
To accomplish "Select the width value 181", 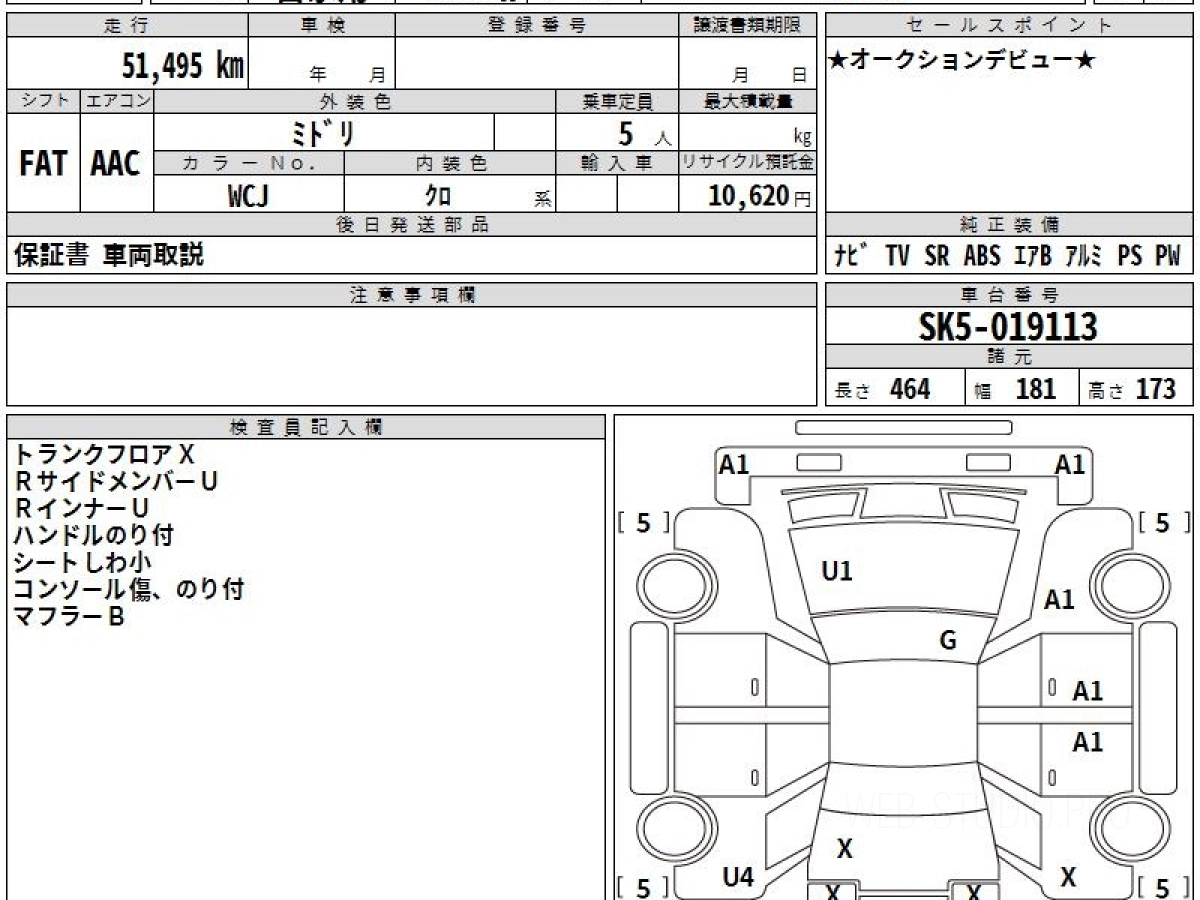I will tap(1036, 389).
